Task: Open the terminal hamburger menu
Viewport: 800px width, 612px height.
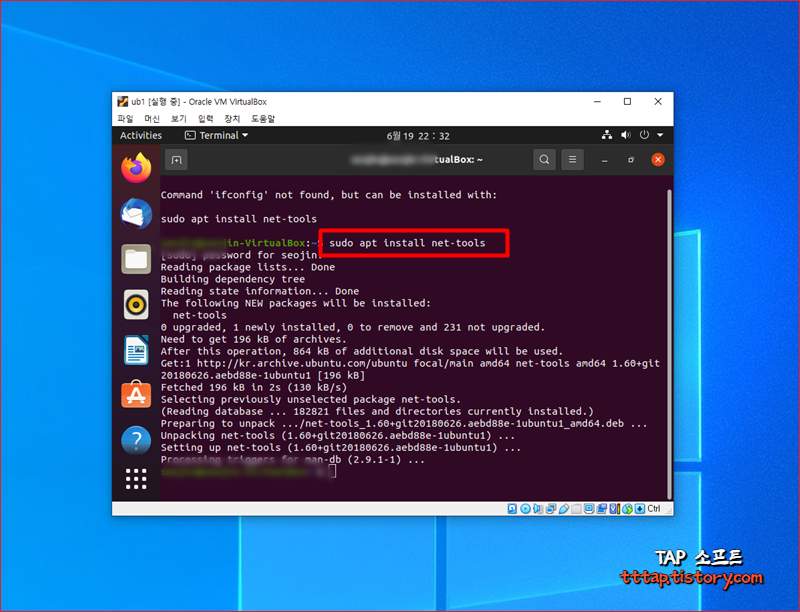Action: (572, 160)
